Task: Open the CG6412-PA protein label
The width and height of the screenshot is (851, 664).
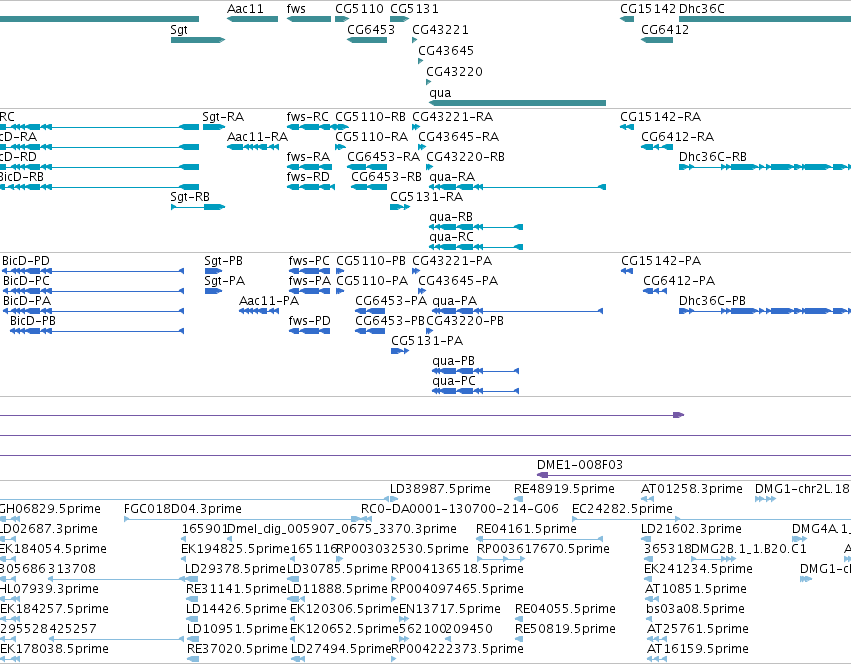Action: (679, 281)
